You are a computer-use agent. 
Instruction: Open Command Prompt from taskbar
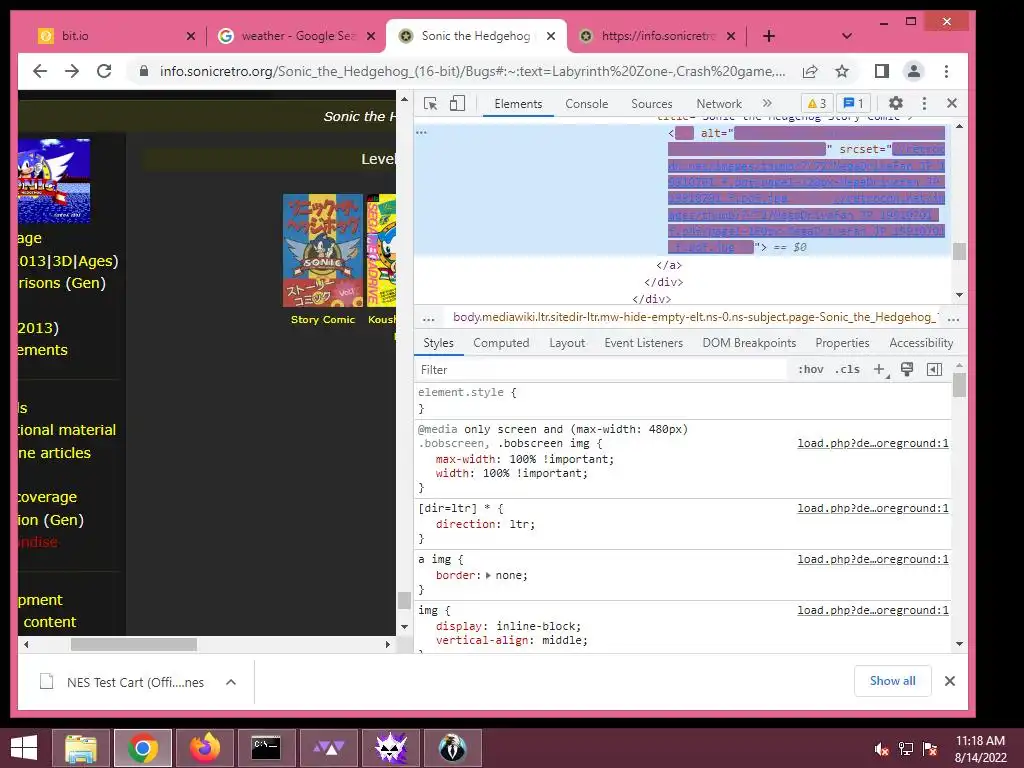point(266,748)
